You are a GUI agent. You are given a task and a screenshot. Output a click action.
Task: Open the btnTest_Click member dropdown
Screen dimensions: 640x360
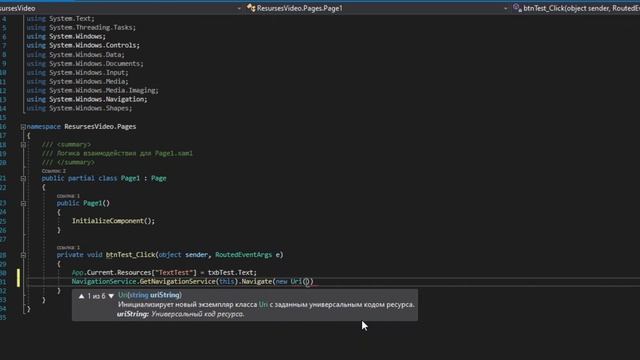pos(581,8)
